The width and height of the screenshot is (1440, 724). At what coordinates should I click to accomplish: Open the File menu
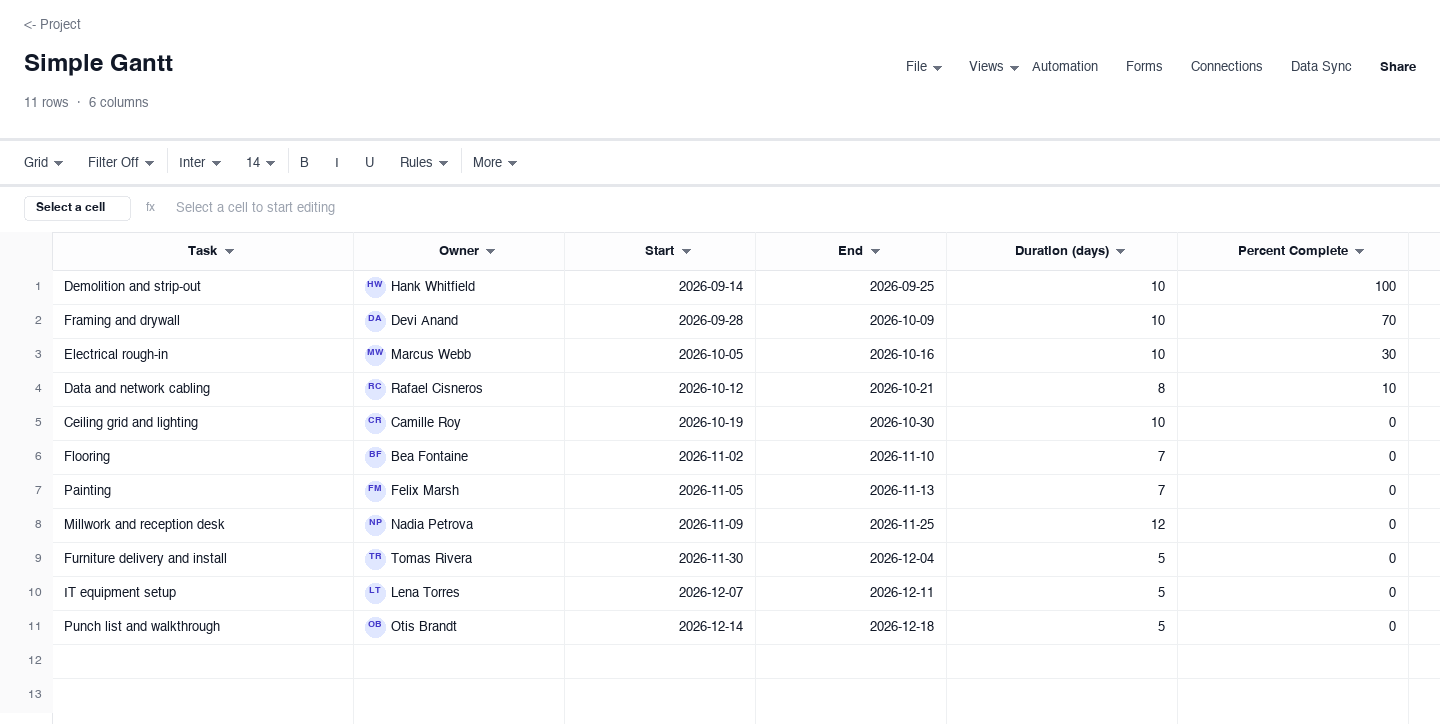[x=924, y=67]
